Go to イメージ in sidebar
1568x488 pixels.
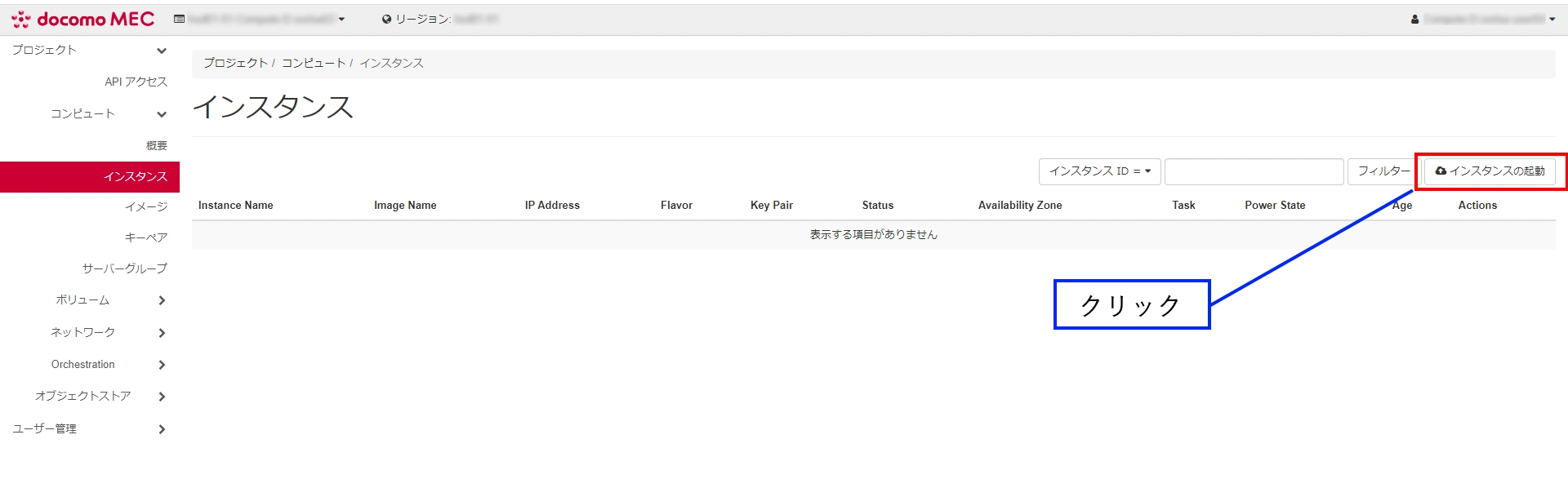point(145,206)
